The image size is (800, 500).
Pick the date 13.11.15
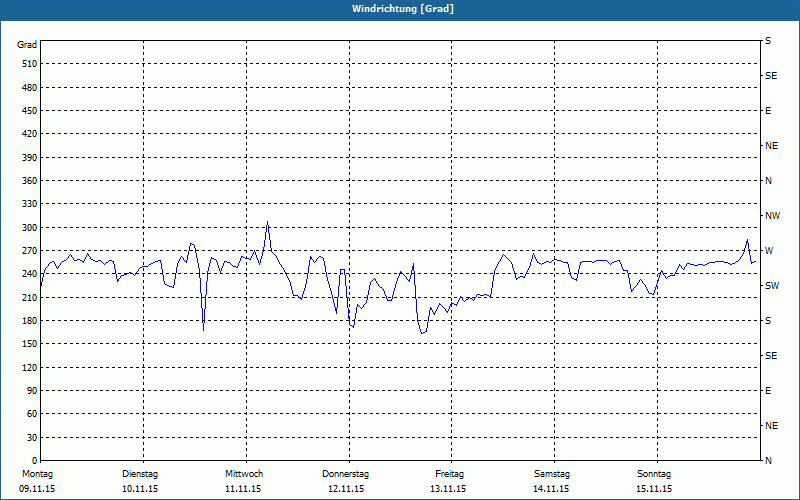pyautogui.click(x=448, y=489)
